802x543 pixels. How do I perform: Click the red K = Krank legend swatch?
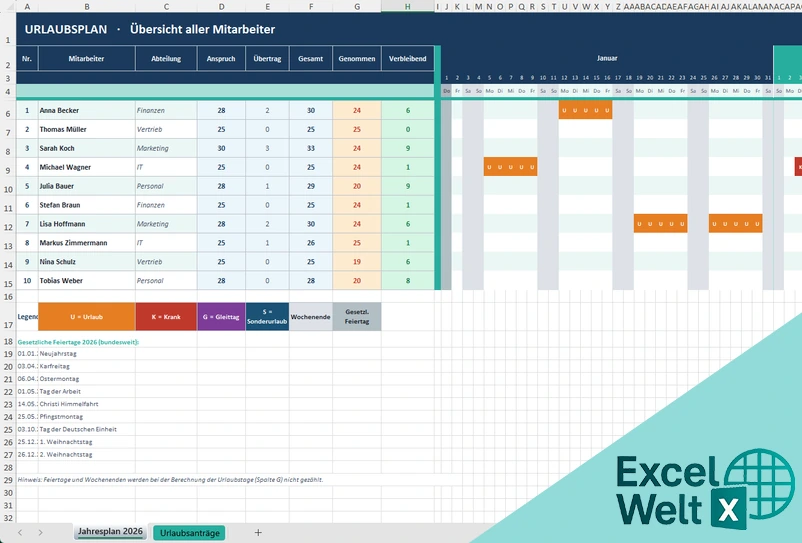(x=166, y=317)
